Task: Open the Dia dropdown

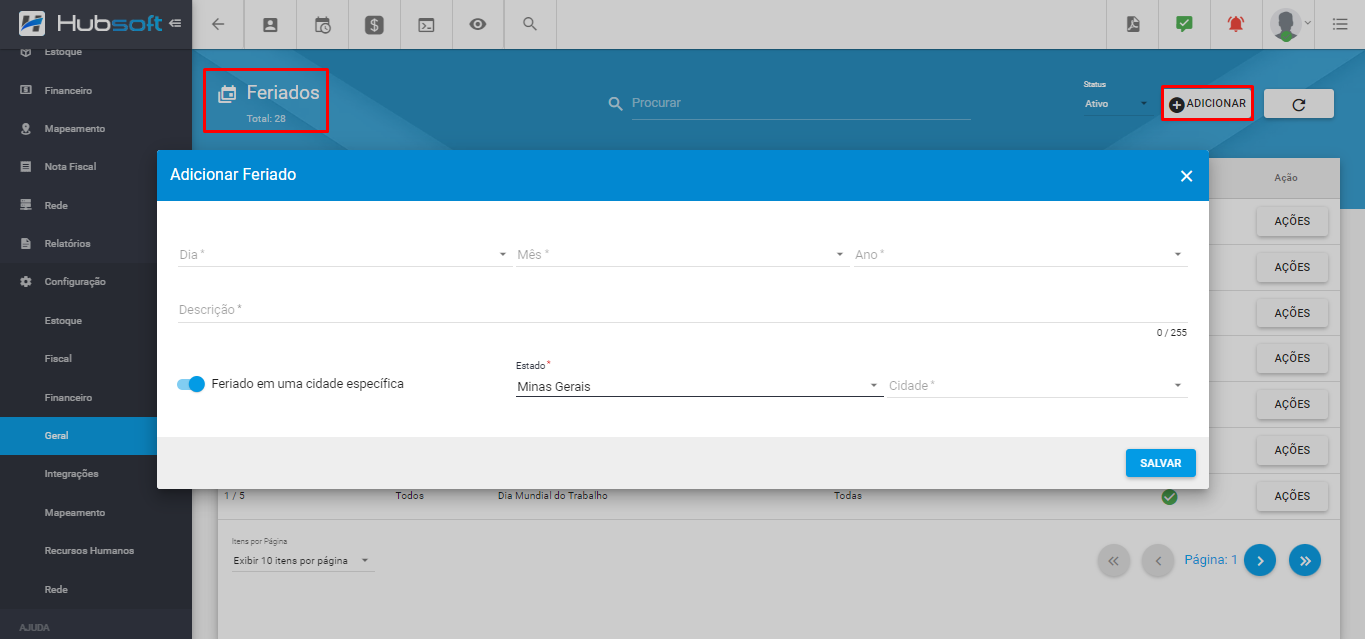Action: (x=344, y=255)
